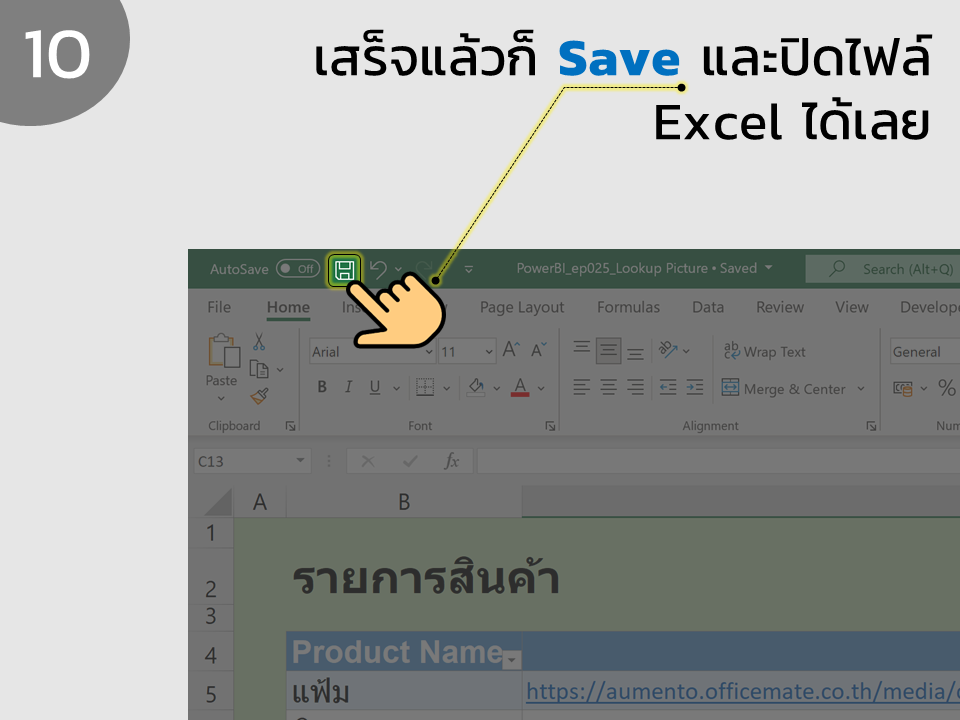
Task: Toggle the Center horizontal alignment button
Action: point(609,387)
